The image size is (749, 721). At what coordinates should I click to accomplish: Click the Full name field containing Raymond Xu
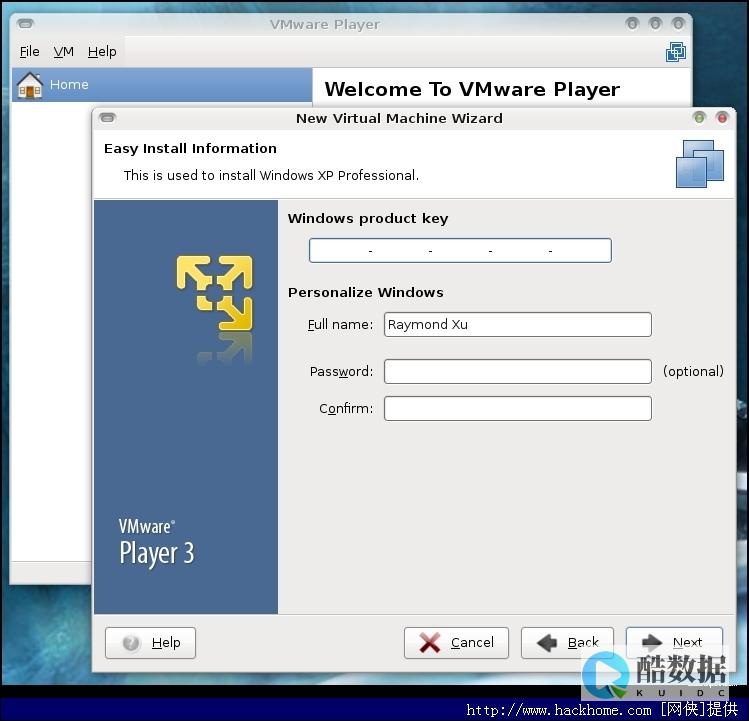click(x=517, y=324)
